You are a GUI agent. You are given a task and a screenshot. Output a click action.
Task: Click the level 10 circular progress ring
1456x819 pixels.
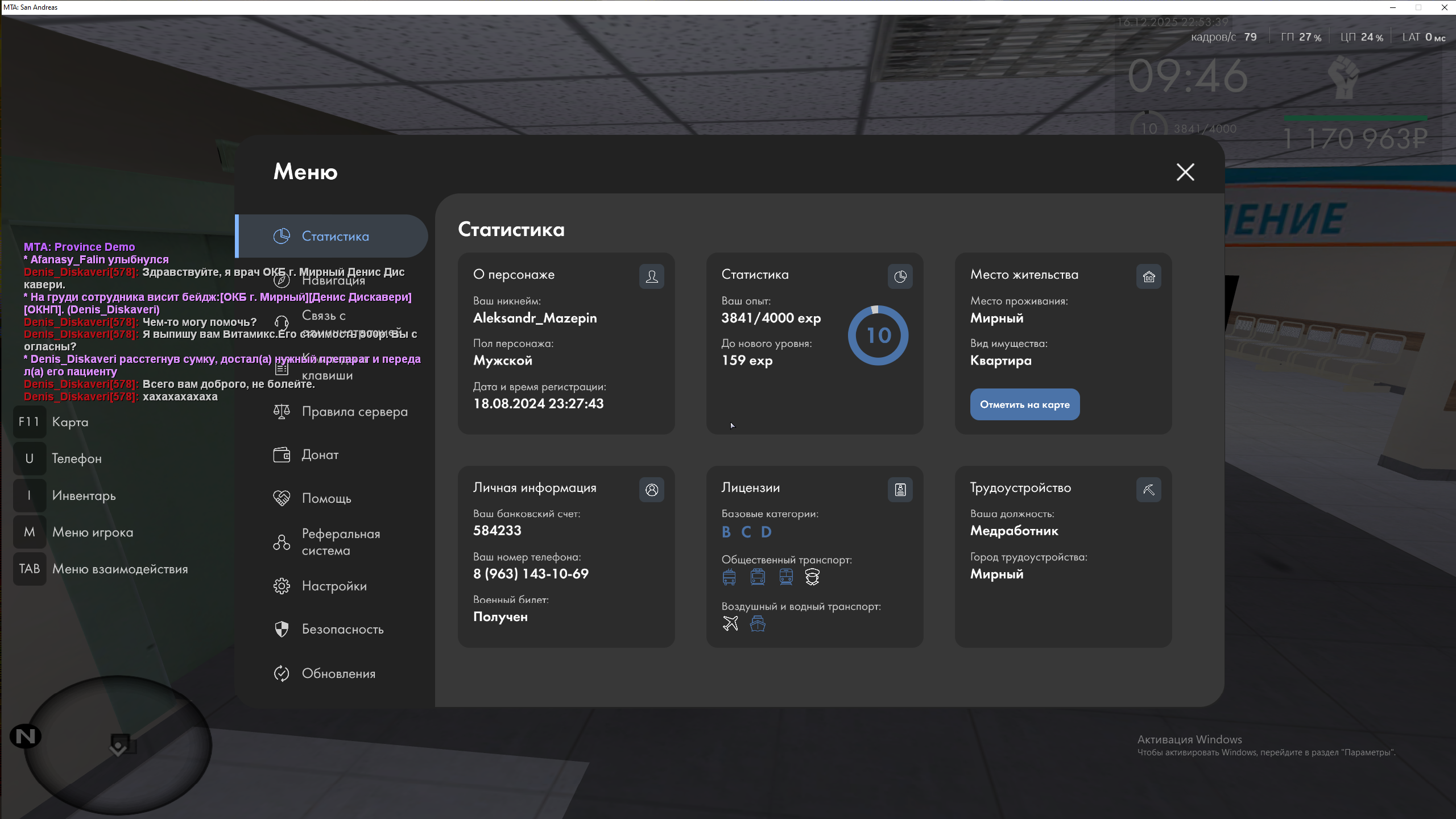[878, 336]
